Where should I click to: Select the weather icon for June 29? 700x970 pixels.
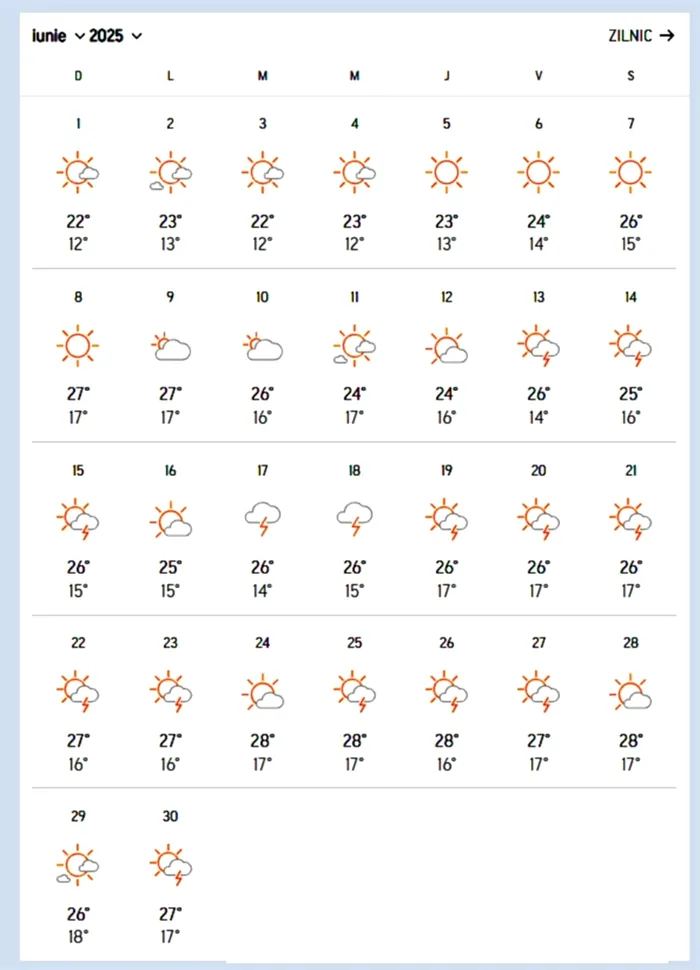78,866
